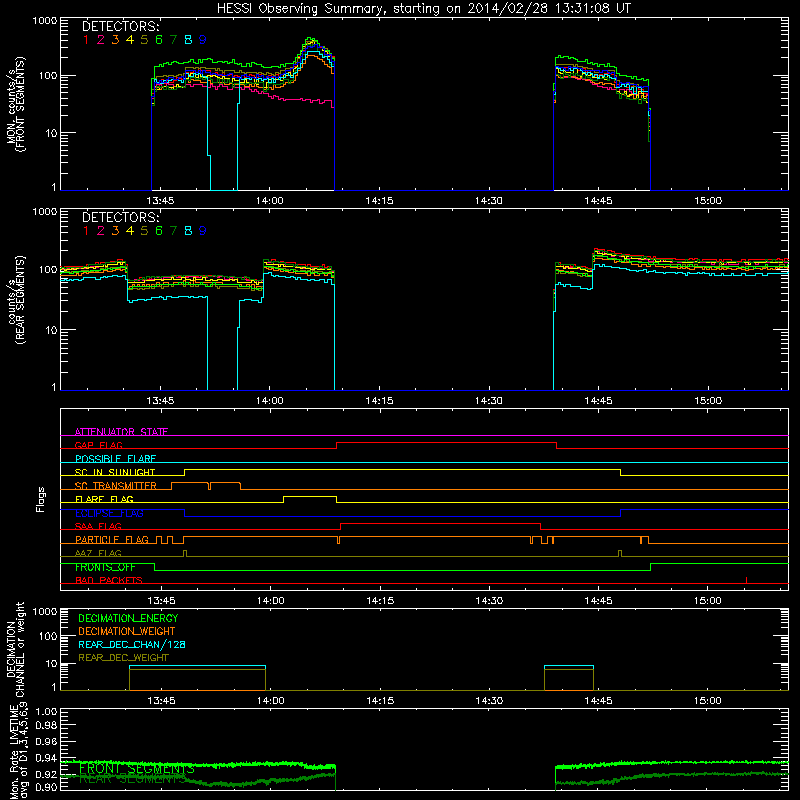Screen dimensions: 800x800
Task: Click REAR SEGMENTS label in livetime panel
Action: (x=133, y=779)
